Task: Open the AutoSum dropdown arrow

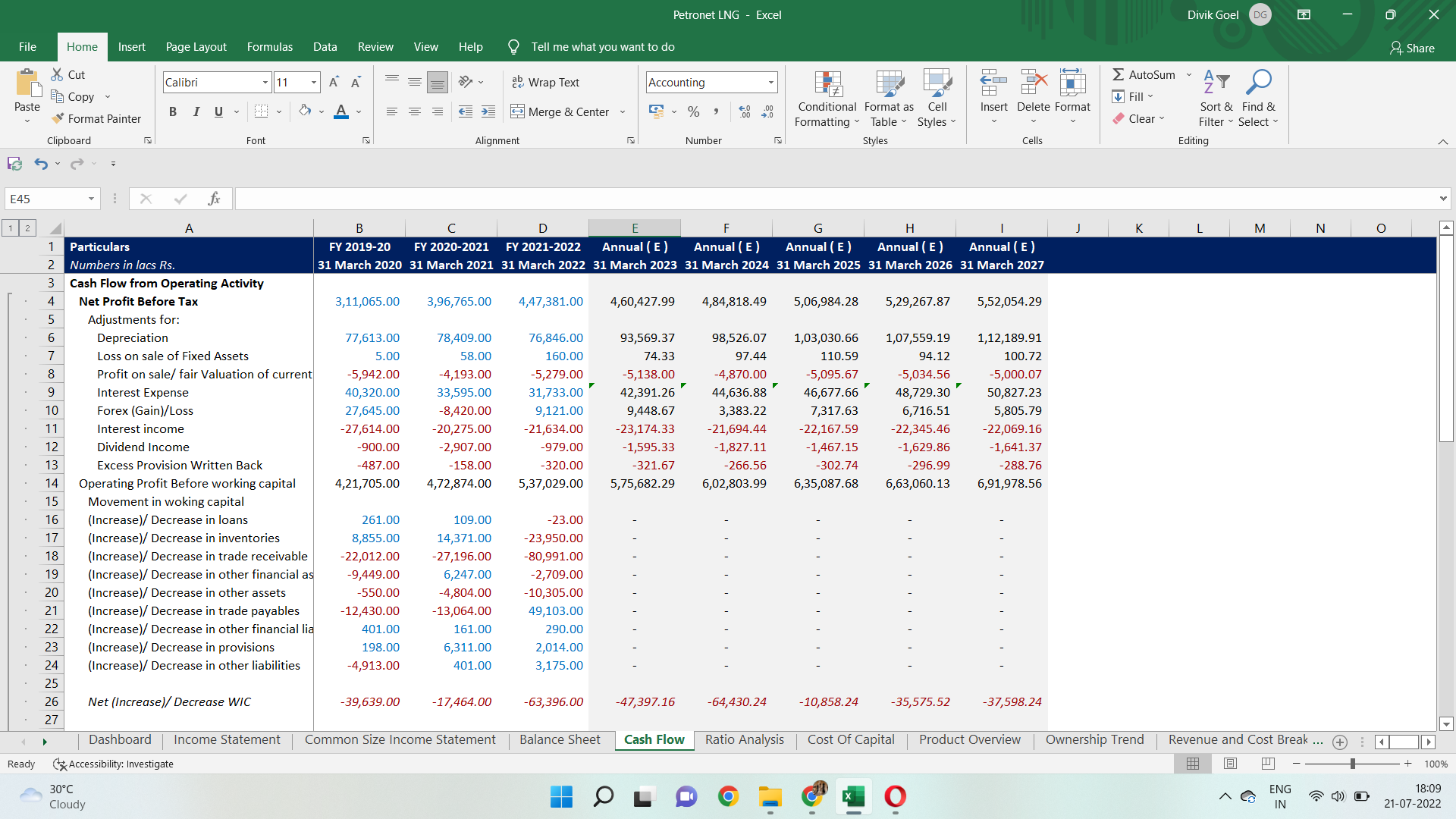Action: point(1188,74)
